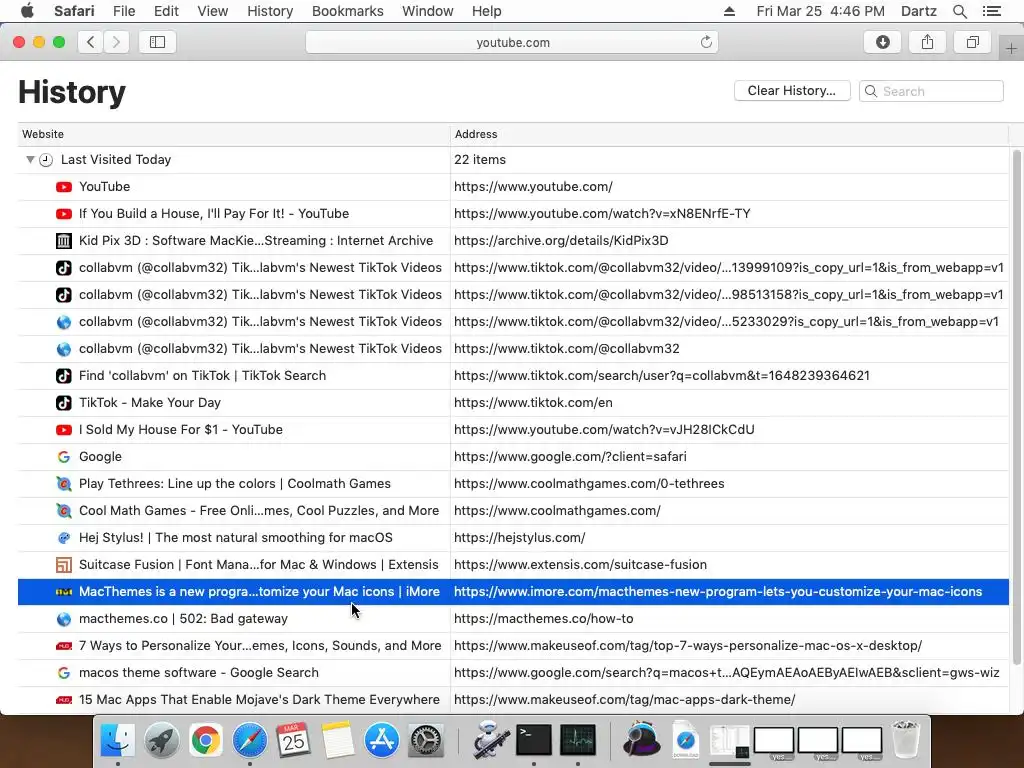
Task: Open the View menu
Action: pos(212,11)
